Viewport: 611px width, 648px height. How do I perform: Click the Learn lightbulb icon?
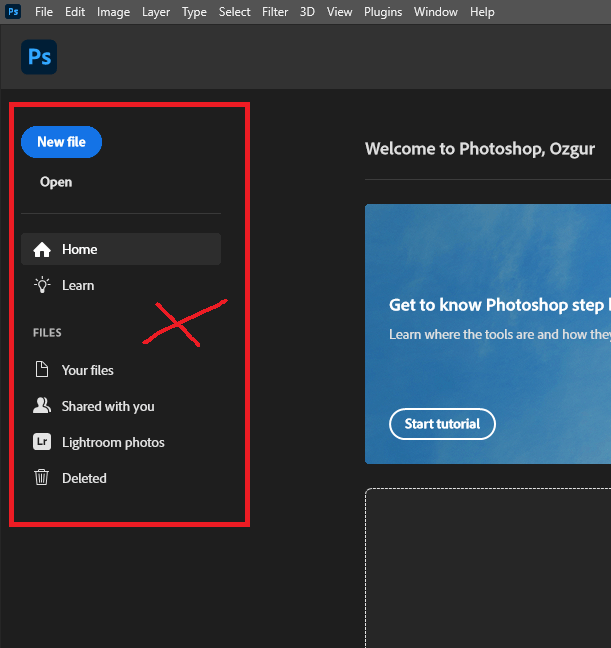(42, 286)
